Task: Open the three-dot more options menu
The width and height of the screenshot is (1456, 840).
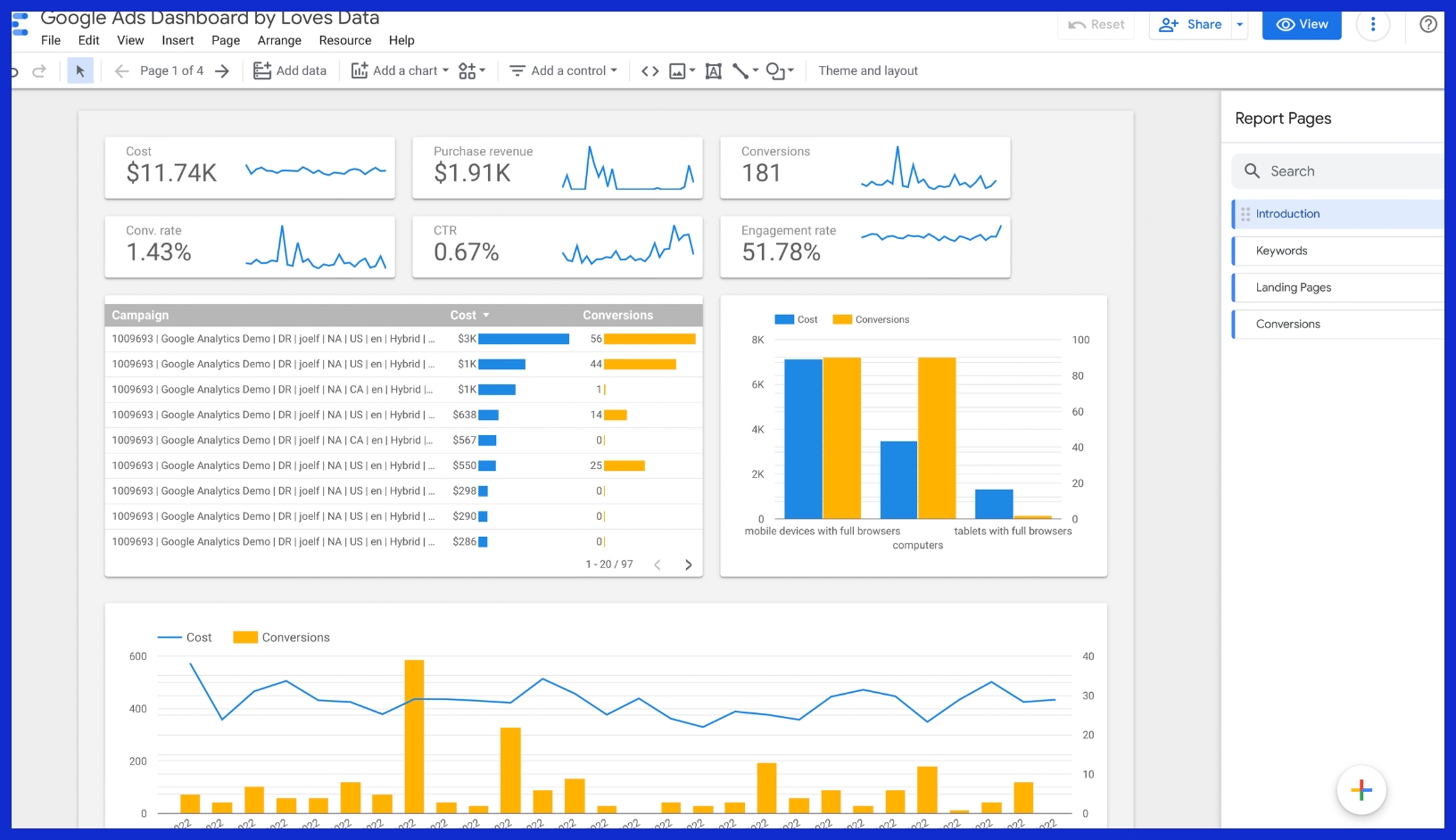Action: [1373, 24]
